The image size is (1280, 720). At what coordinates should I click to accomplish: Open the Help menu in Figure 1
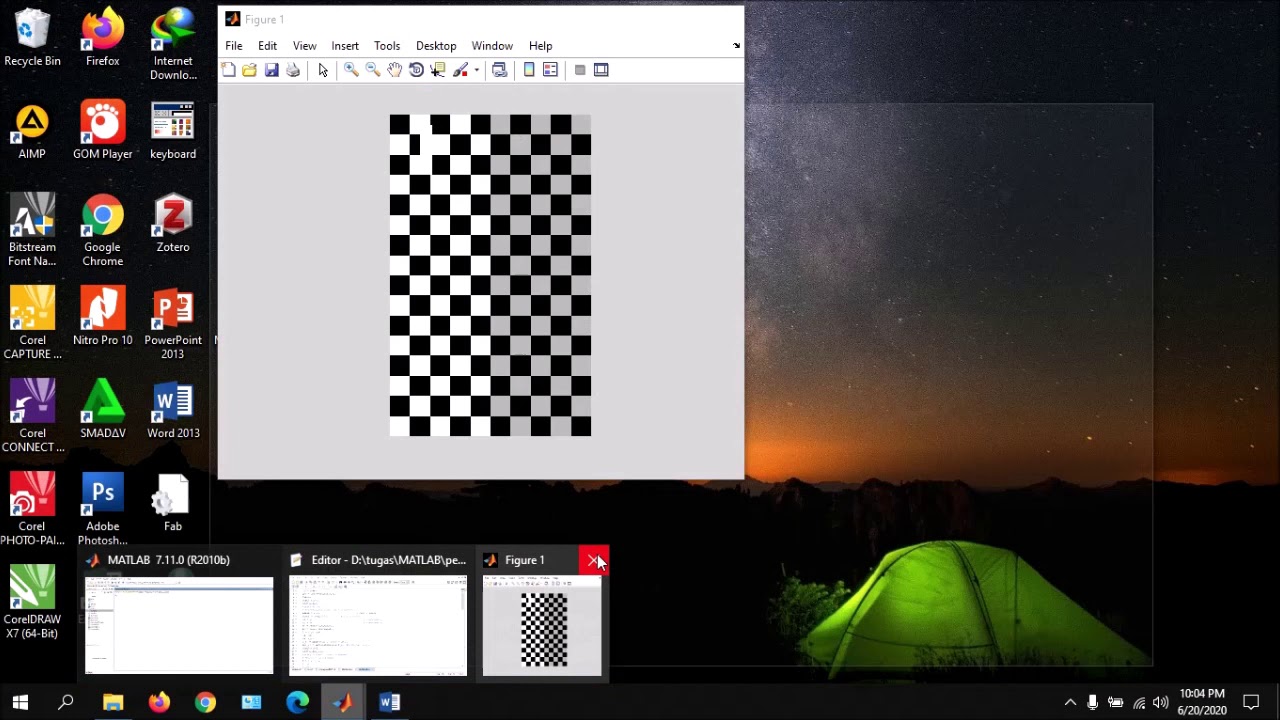(x=540, y=46)
